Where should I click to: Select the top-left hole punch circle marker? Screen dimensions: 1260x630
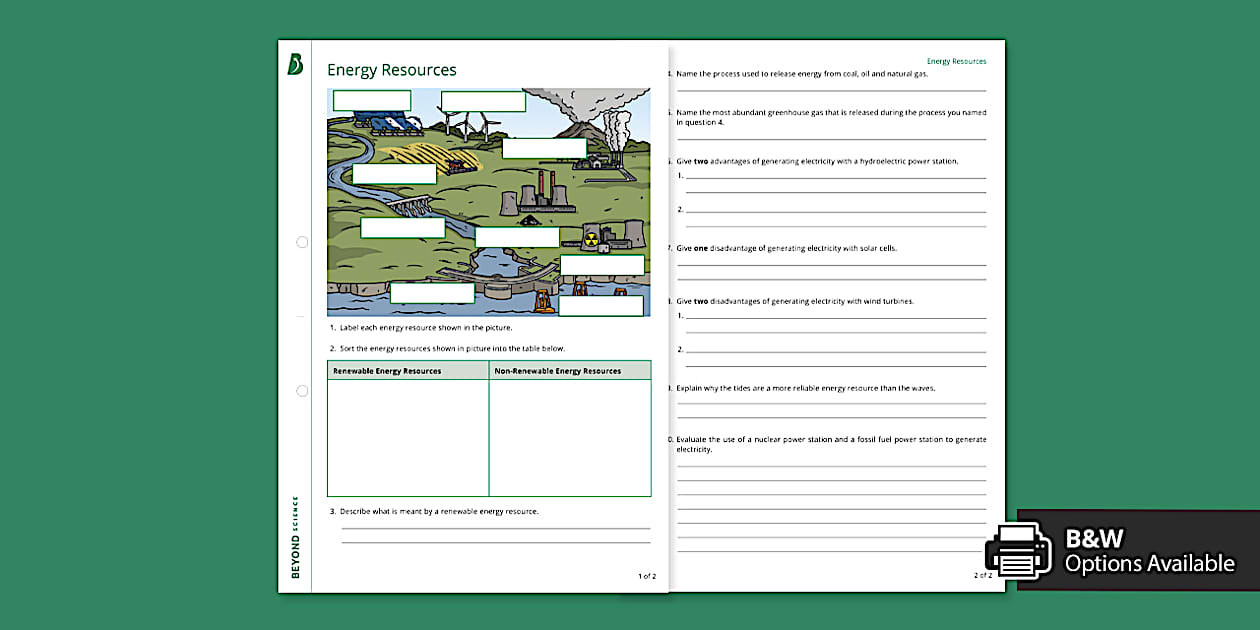pyautogui.click(x=302, y=241)
